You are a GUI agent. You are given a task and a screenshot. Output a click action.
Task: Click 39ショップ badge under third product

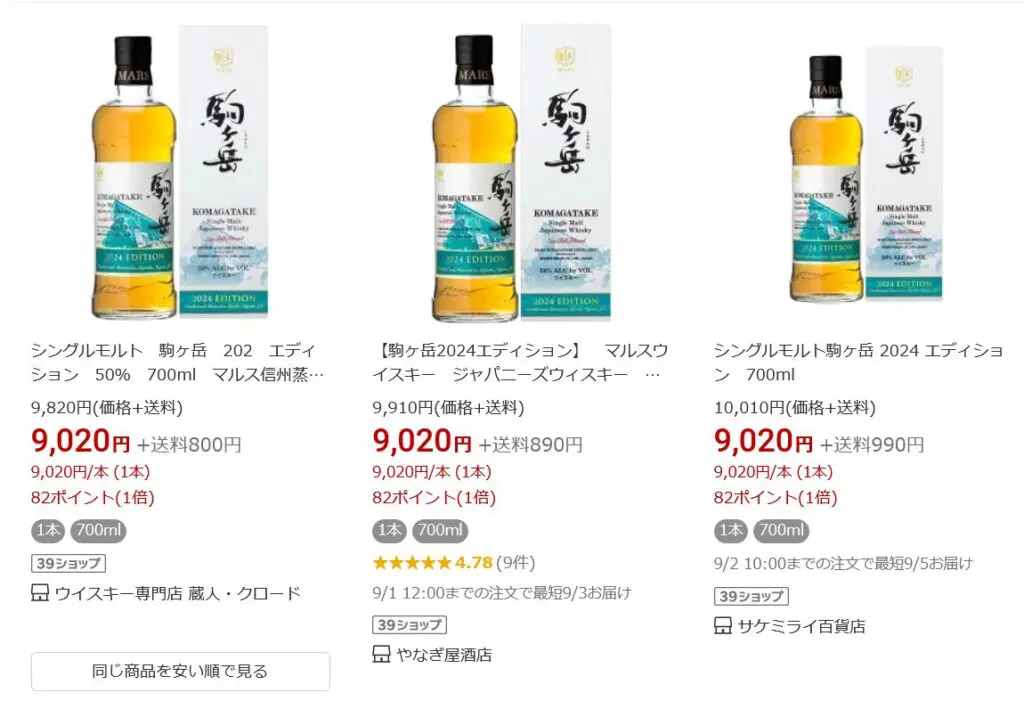[x=751, y=596]
